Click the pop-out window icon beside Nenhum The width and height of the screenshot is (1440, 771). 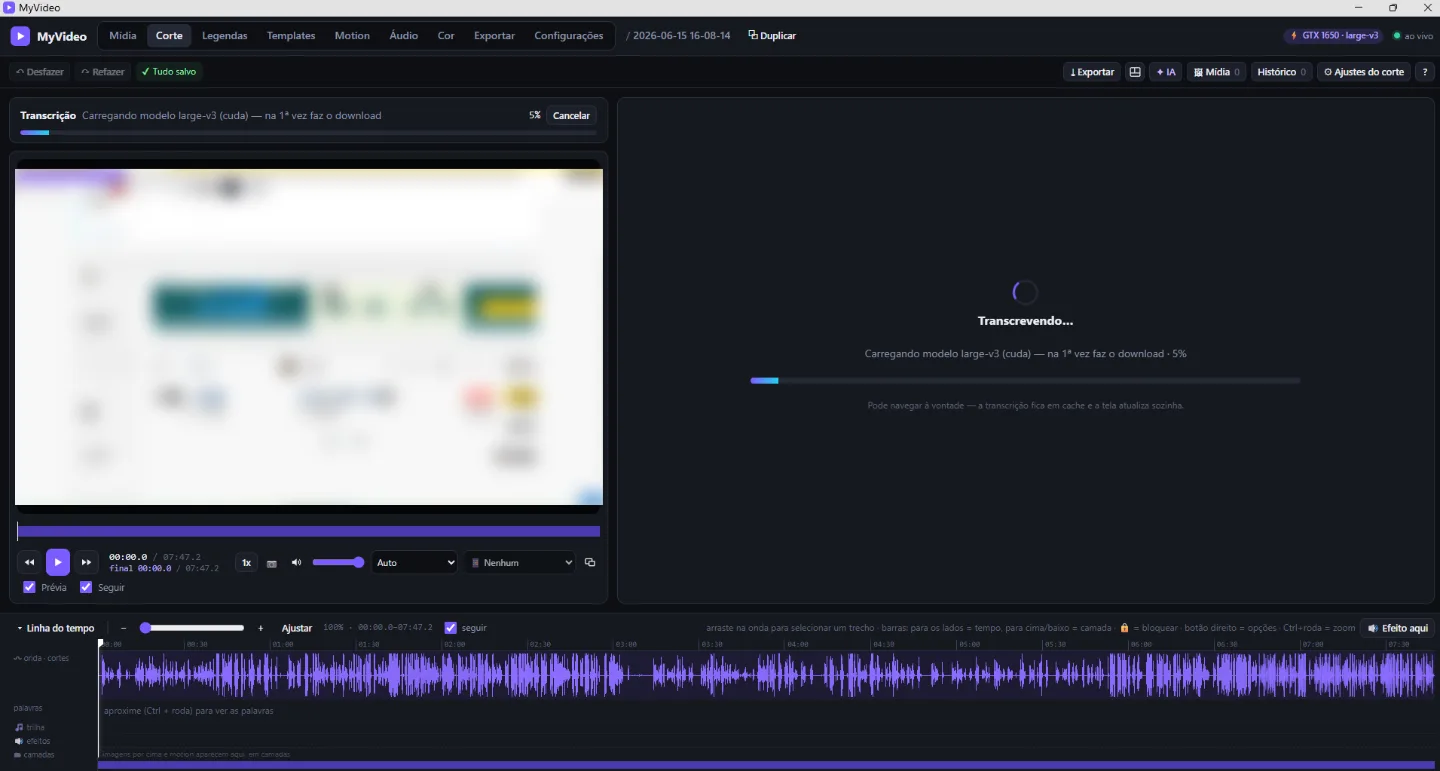(x=590, y=562)
